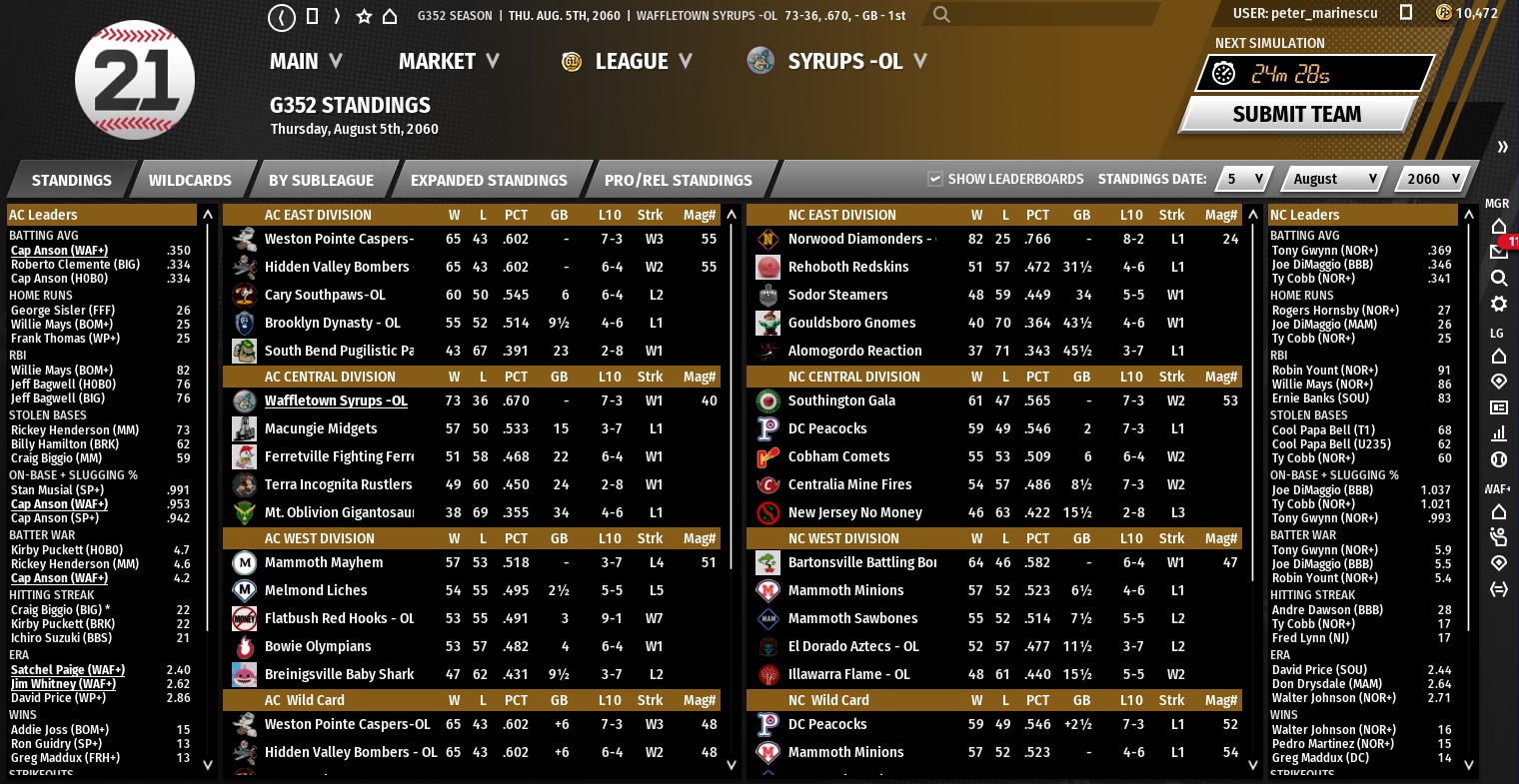
Task: Click the settings gear in the sidebar
Action: (x=1498, y=304)
